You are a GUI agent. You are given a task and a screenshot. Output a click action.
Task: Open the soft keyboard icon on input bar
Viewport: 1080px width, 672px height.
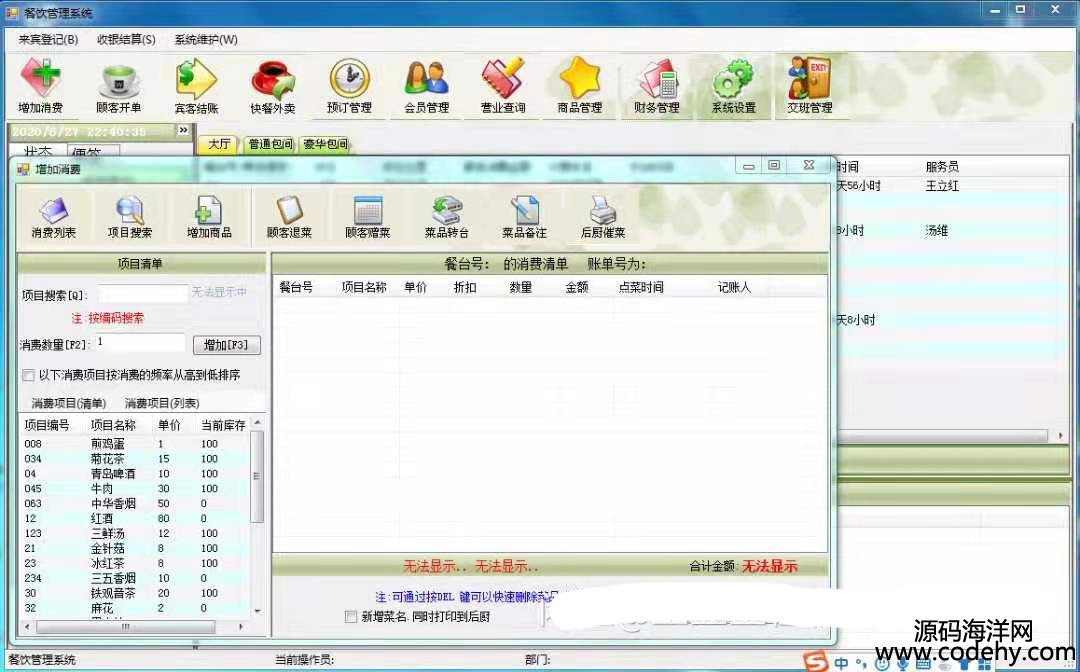coord(924,664)
